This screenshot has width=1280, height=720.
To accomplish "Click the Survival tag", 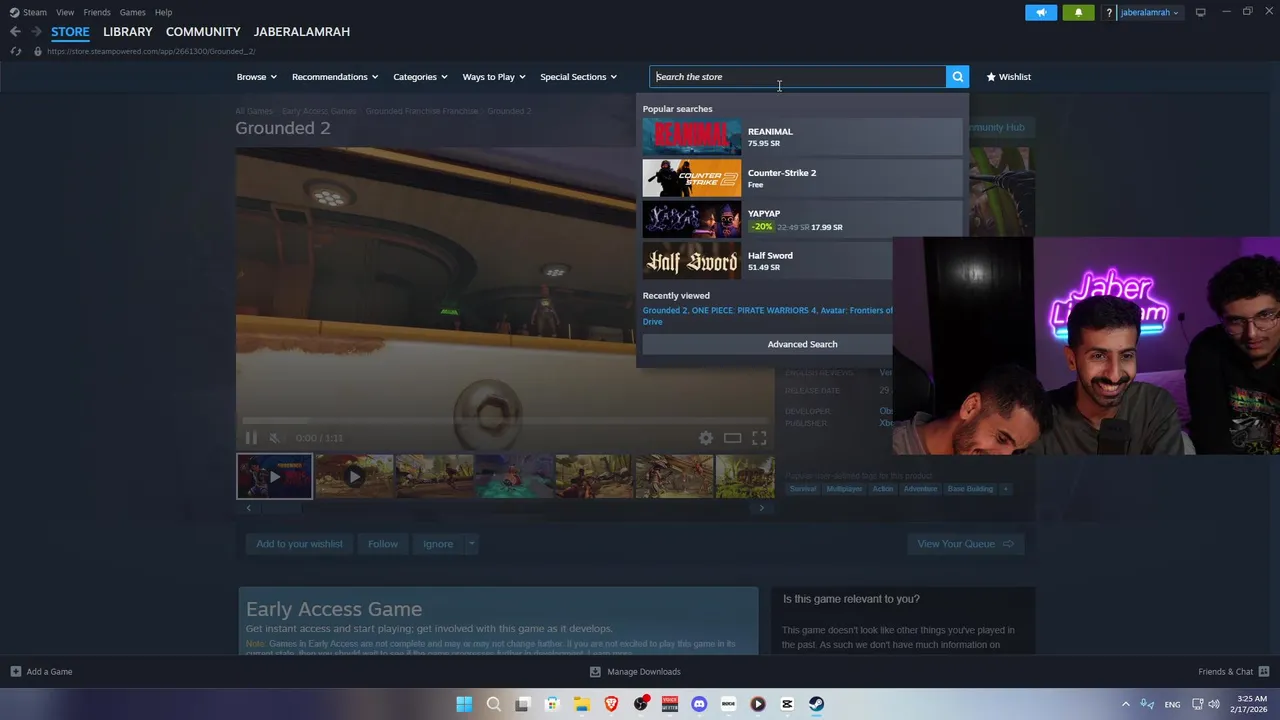I will pyautogui.click(x=803, y=489).
